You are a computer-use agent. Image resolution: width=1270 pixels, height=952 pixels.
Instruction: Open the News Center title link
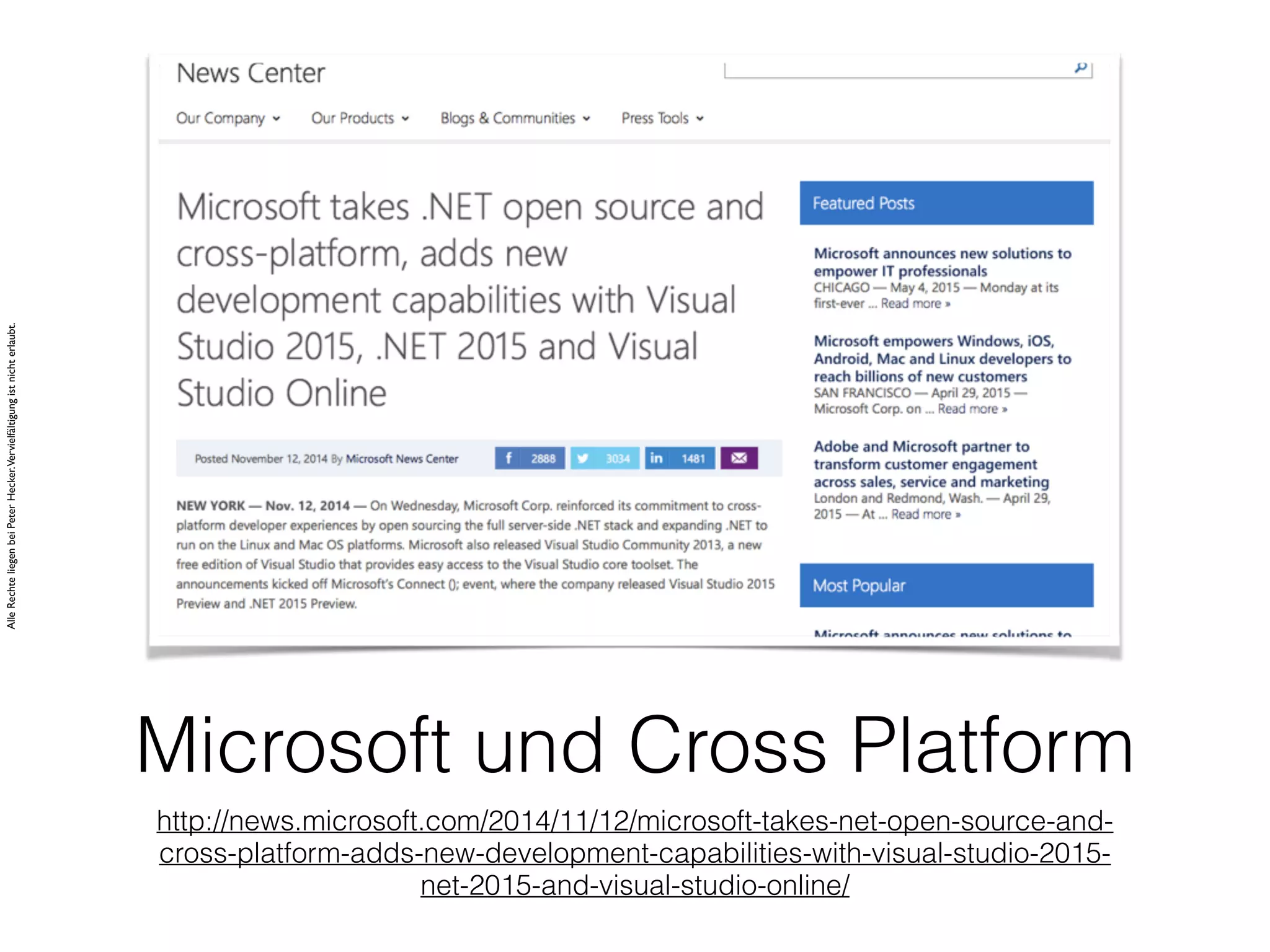coord(251,73)
